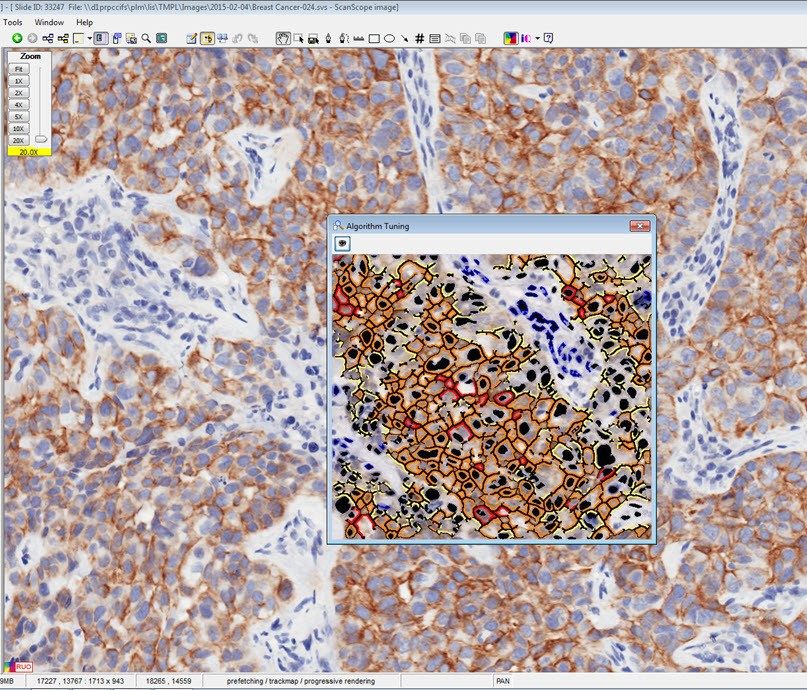Expand dropdown arrow next to IQ icon
807x690 pixels.
point(537,38)
